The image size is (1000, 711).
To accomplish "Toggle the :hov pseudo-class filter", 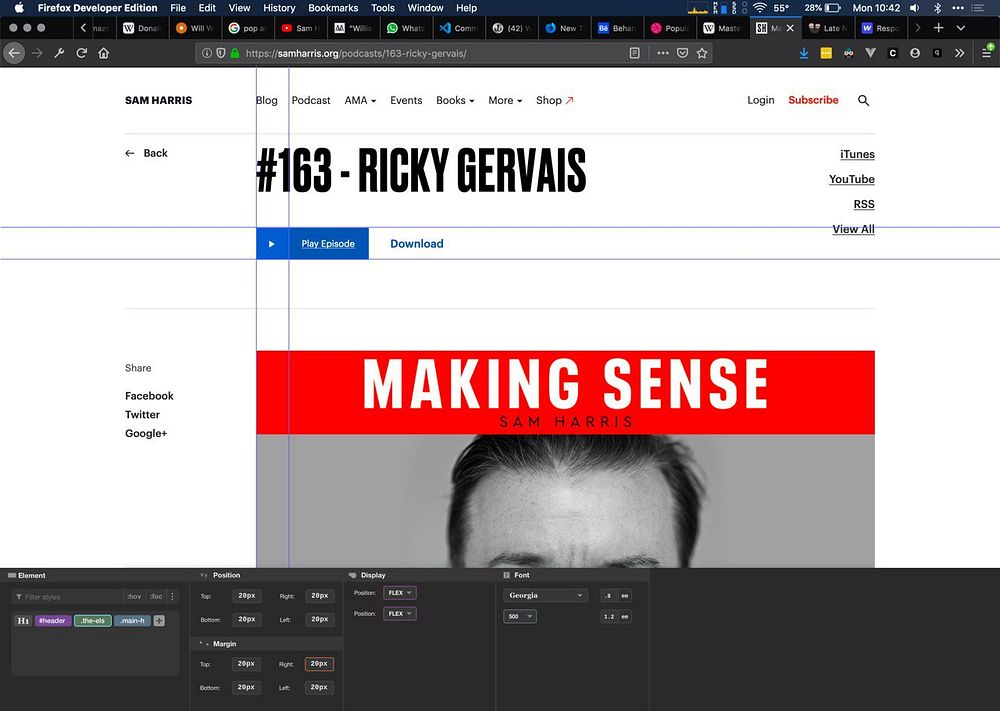I will click(x=134, y=596).
